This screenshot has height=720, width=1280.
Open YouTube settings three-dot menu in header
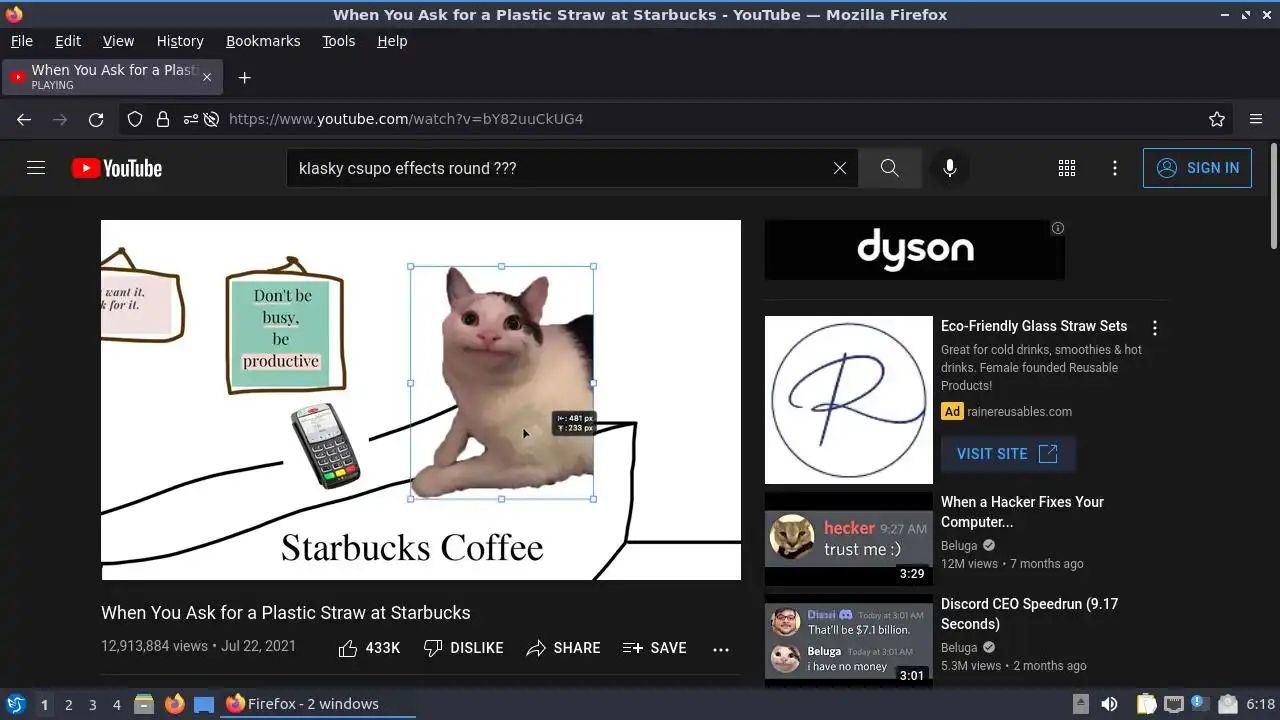(x=1115, y=168)
